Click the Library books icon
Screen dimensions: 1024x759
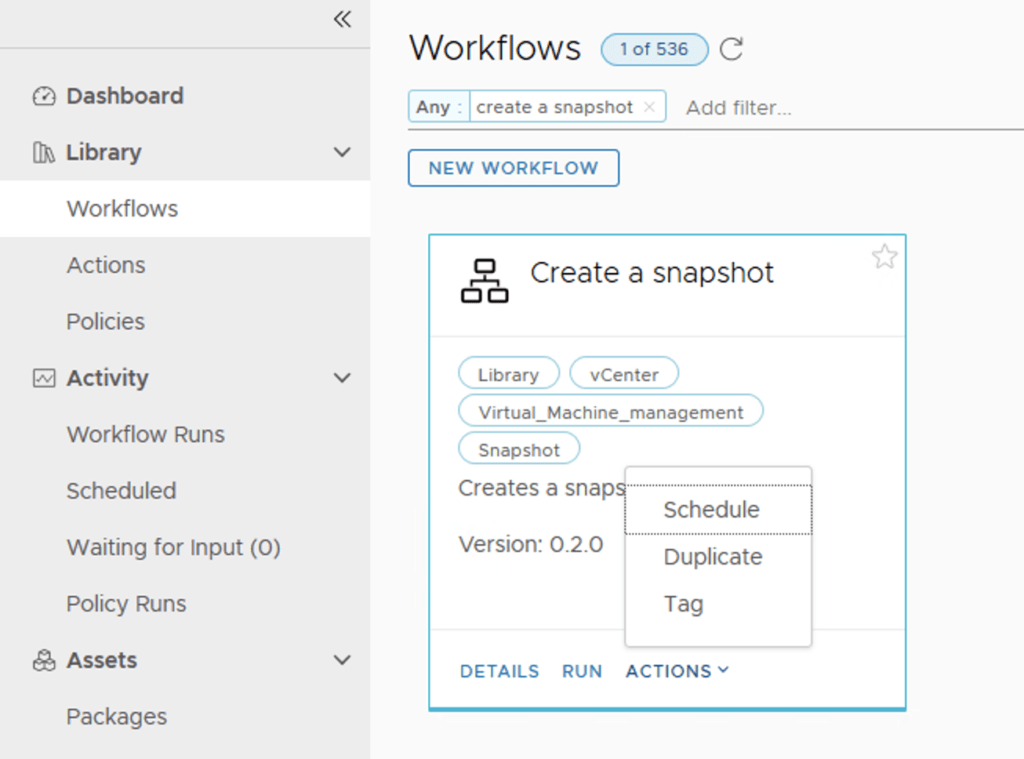(x=44, y=153)
